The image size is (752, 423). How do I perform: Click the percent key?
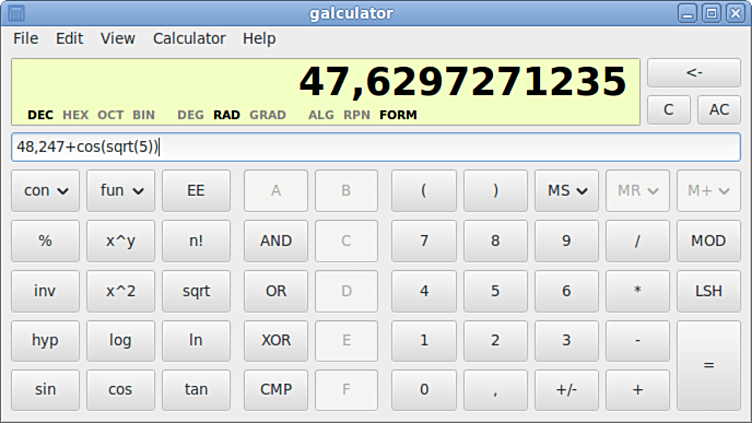(45, 241)
